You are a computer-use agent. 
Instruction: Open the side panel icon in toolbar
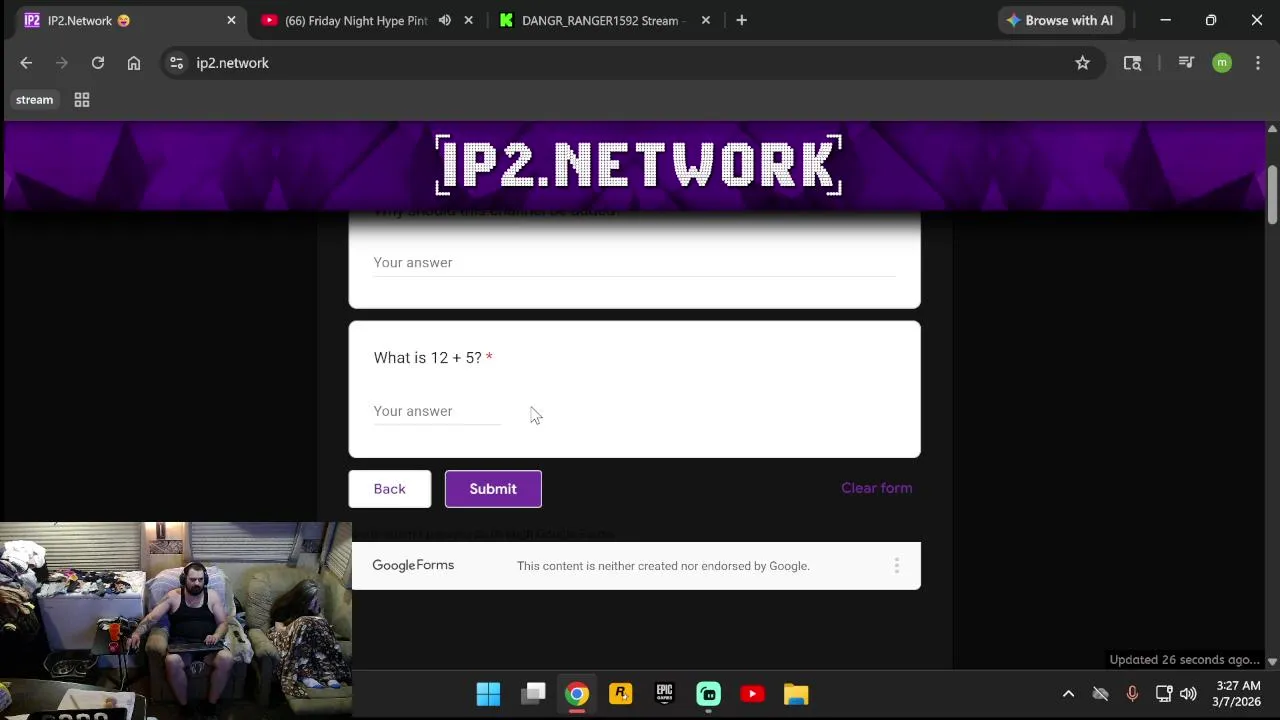pos(1132,63)
